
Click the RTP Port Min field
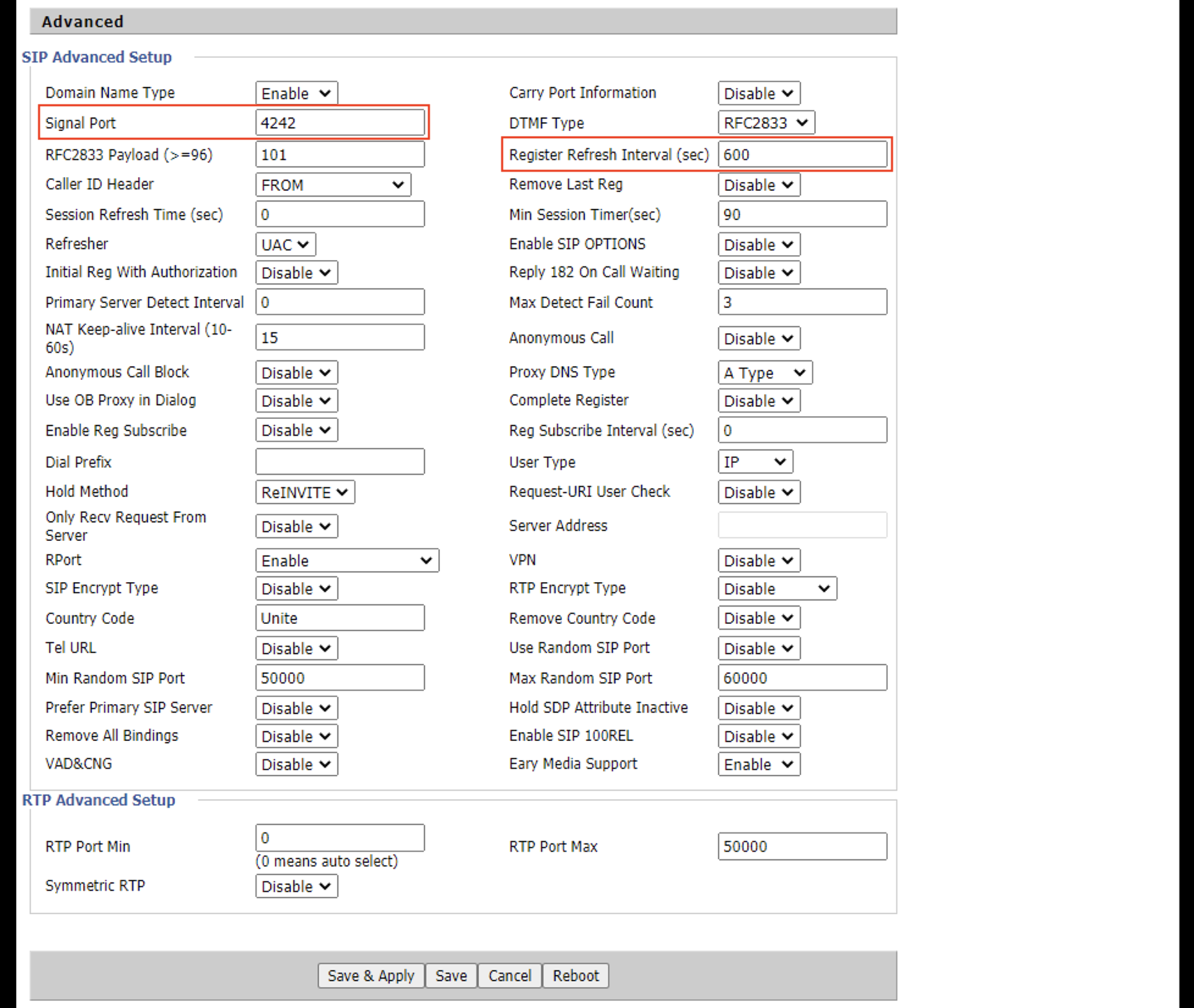click(340, 838)
